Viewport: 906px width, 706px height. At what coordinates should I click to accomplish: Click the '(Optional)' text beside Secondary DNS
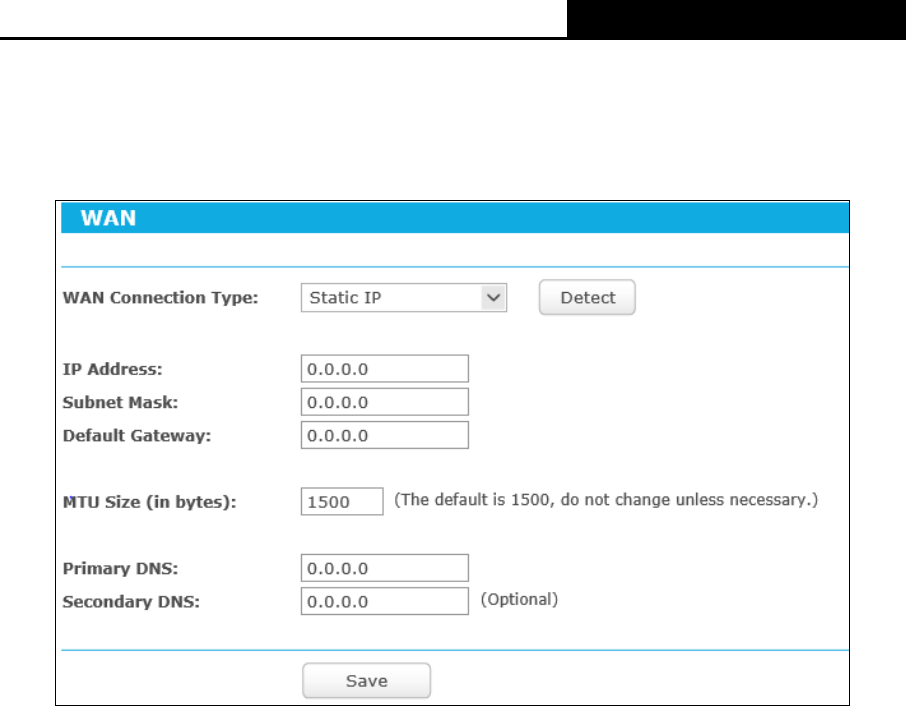(519, 599)
